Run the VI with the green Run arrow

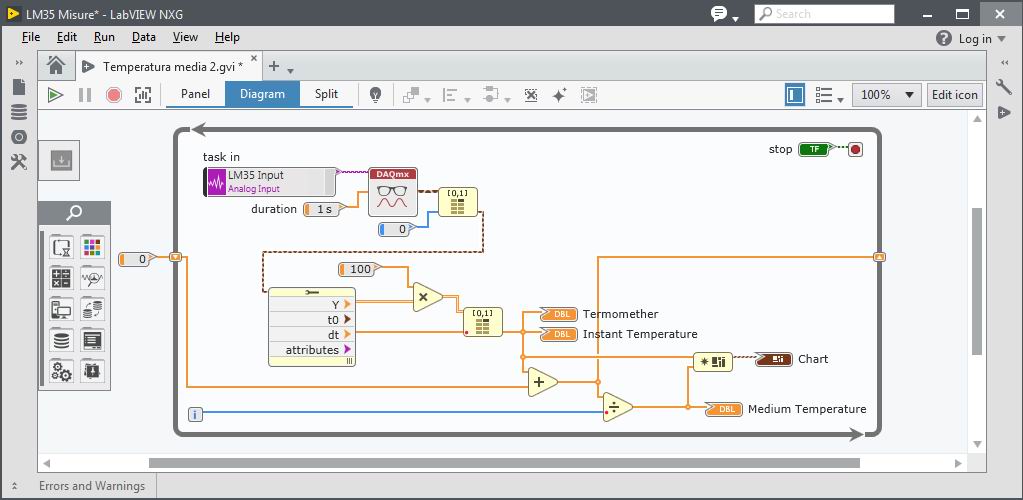point(55,95)
